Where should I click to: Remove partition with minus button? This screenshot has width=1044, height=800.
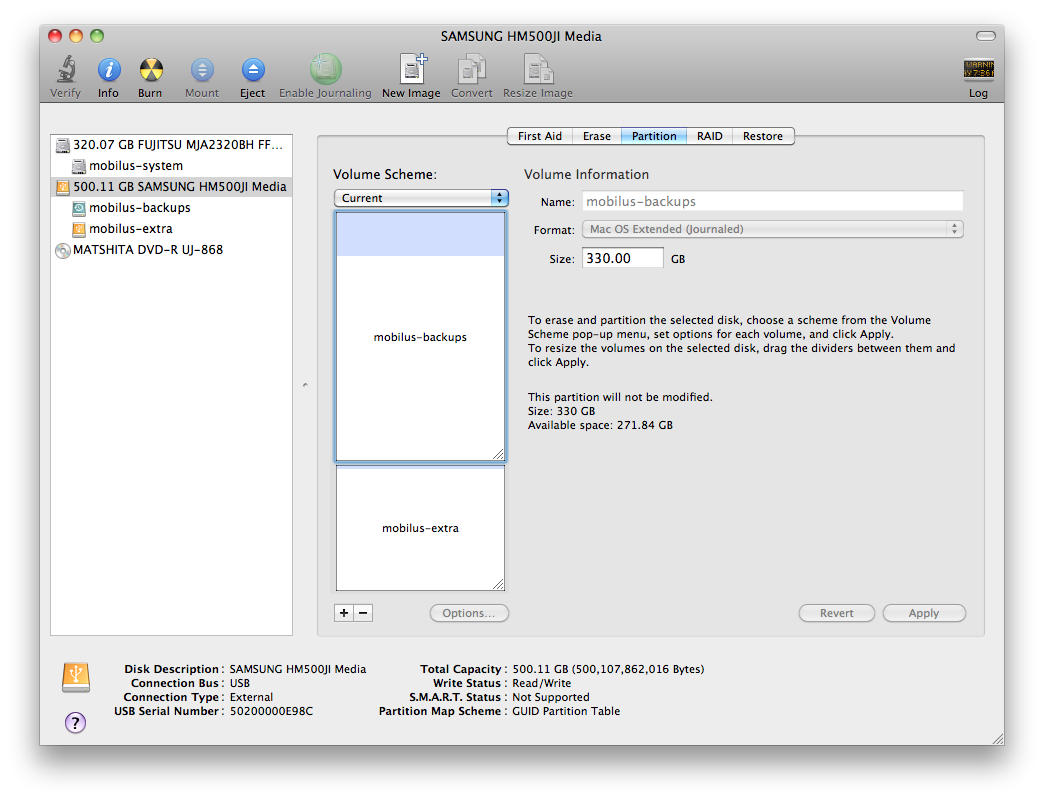(x=363, y=613)
